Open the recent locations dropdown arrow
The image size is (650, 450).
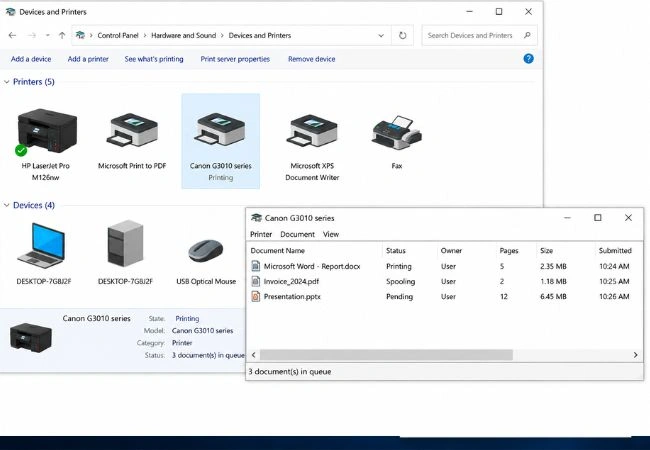pyautogui.click(x=48, y=36)
